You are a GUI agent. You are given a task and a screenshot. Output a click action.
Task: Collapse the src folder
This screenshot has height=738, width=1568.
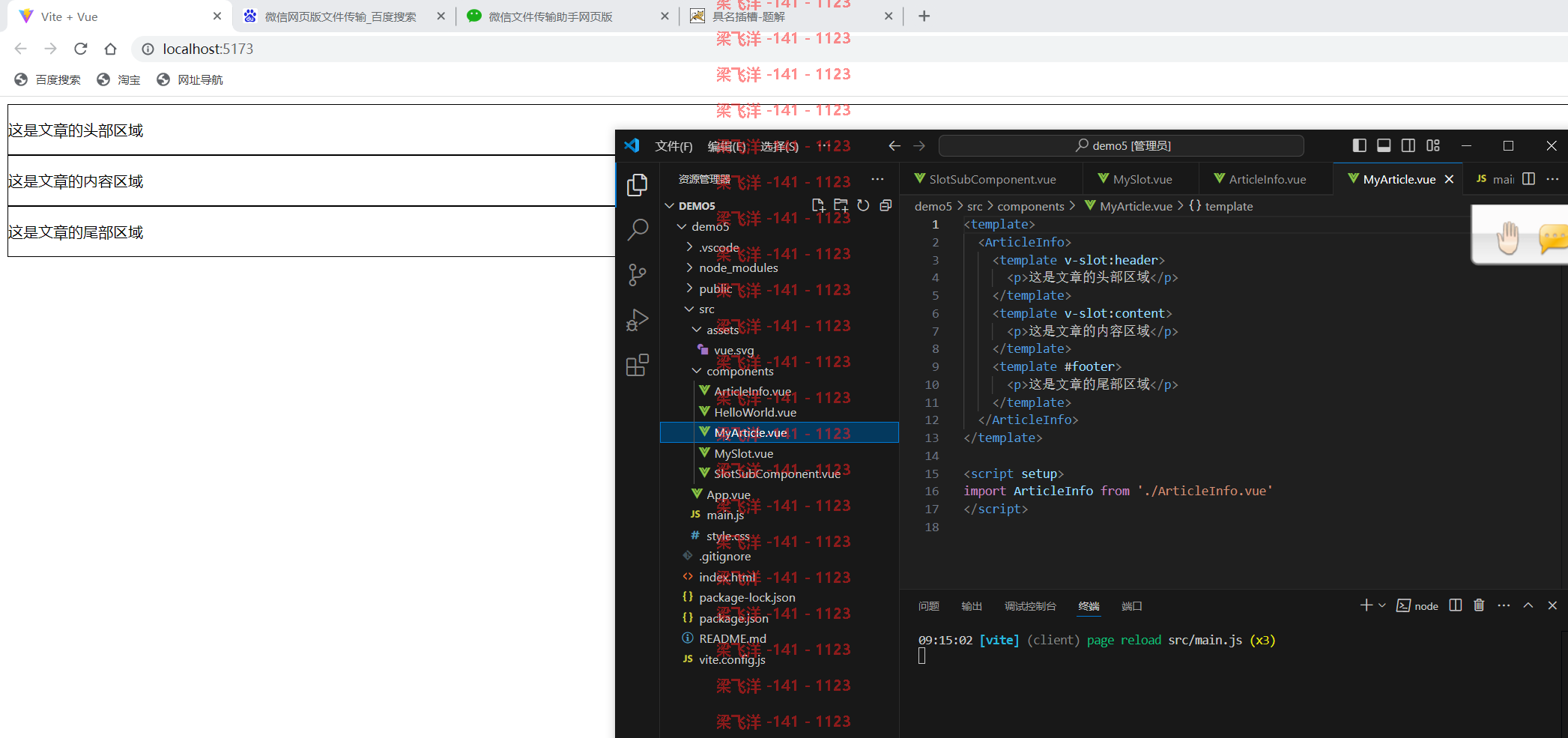click(x=689, y=309)
